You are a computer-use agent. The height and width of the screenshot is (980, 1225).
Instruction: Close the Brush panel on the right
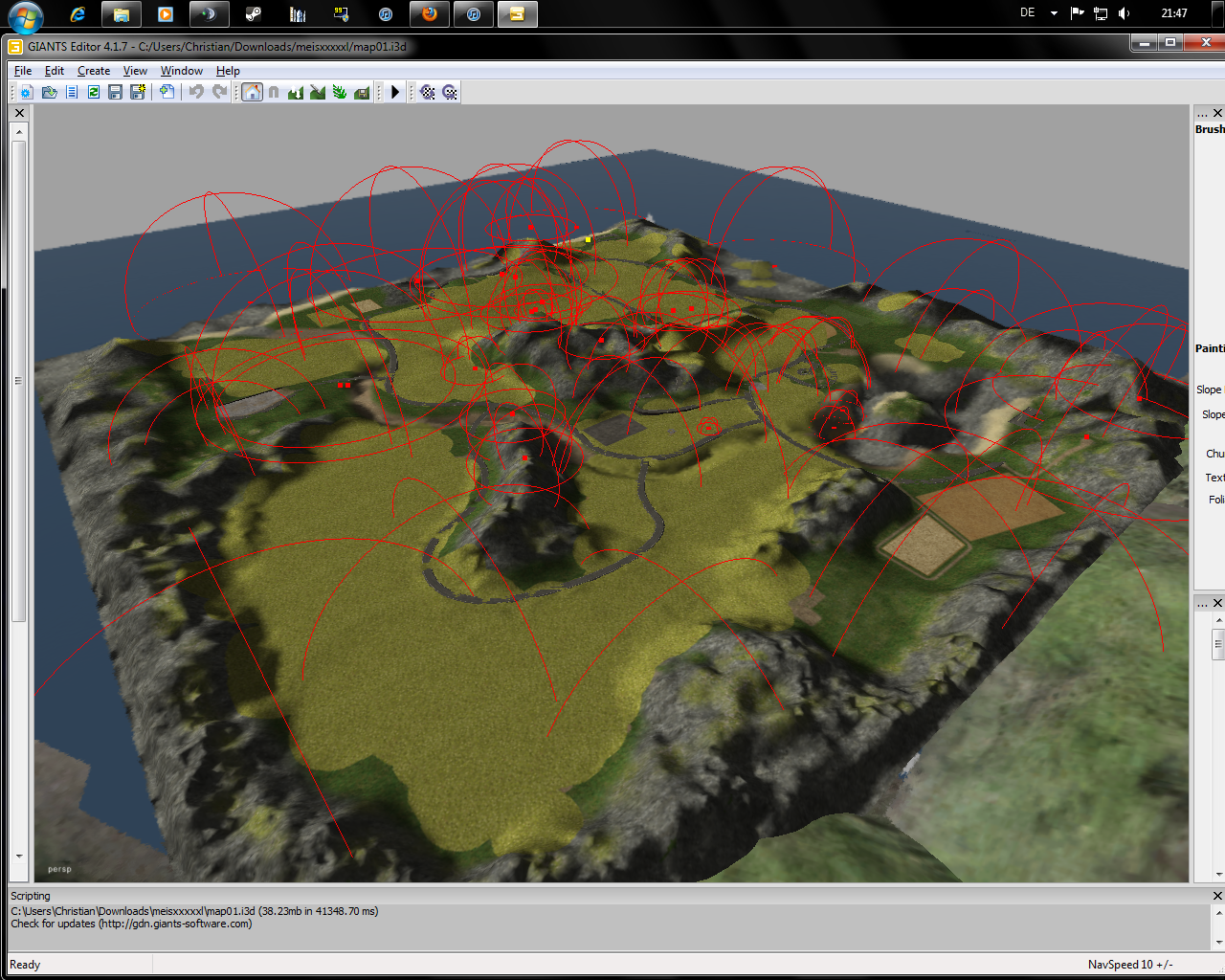coord(1217,113)
